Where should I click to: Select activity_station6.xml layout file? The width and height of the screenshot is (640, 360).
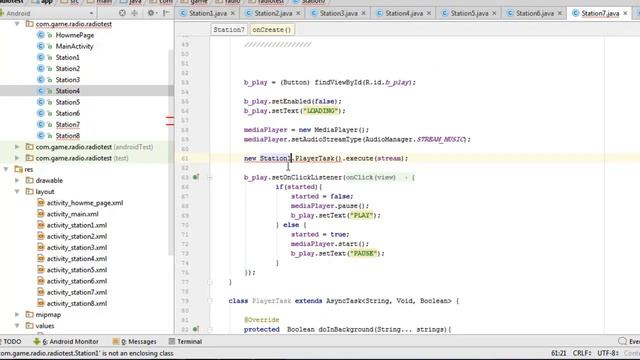coord(77,281)
